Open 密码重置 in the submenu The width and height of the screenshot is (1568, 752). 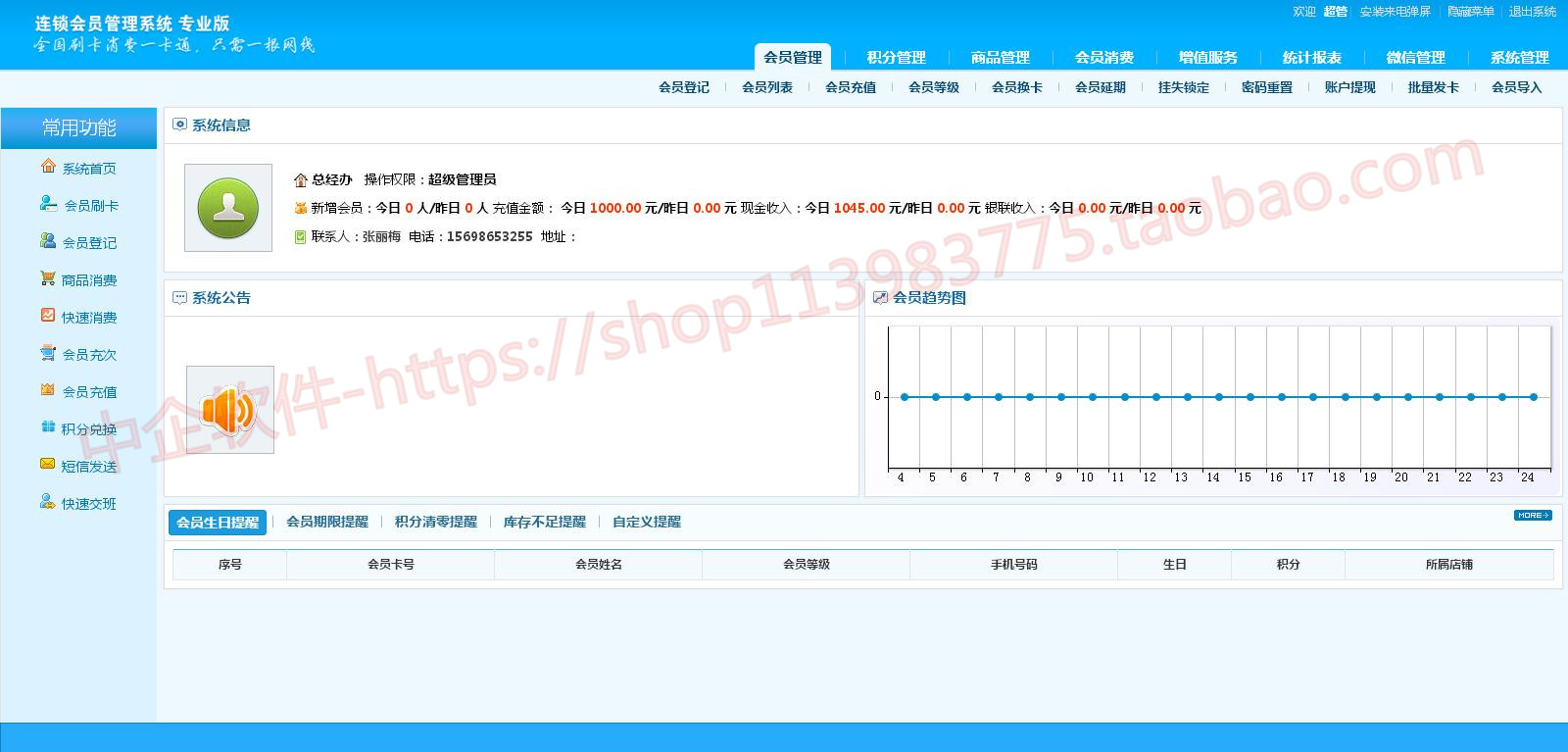click(1267, 87)
